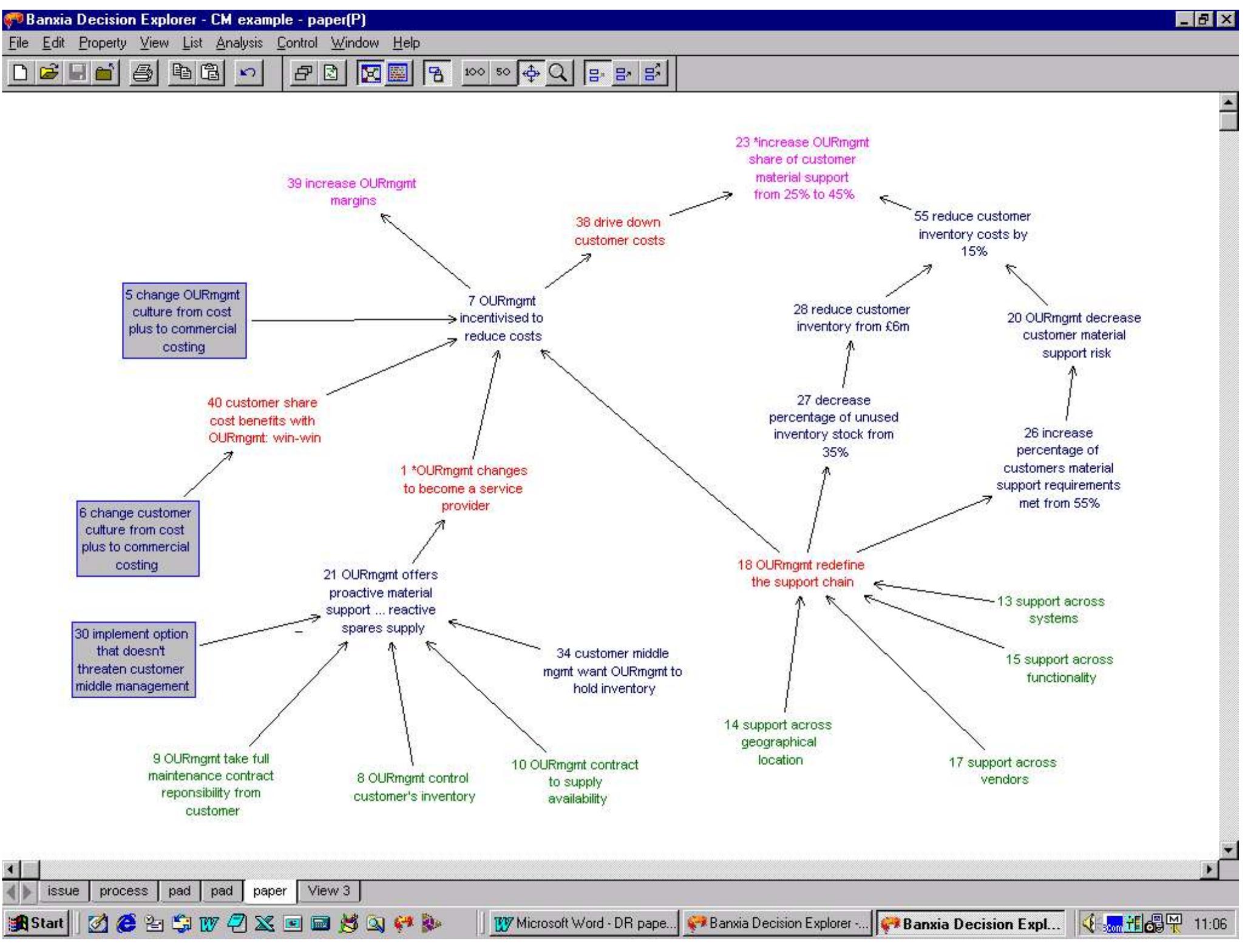This screenshot has width=1245, height=952.
Task: Select the paper view tab
Action: [270, 891]
